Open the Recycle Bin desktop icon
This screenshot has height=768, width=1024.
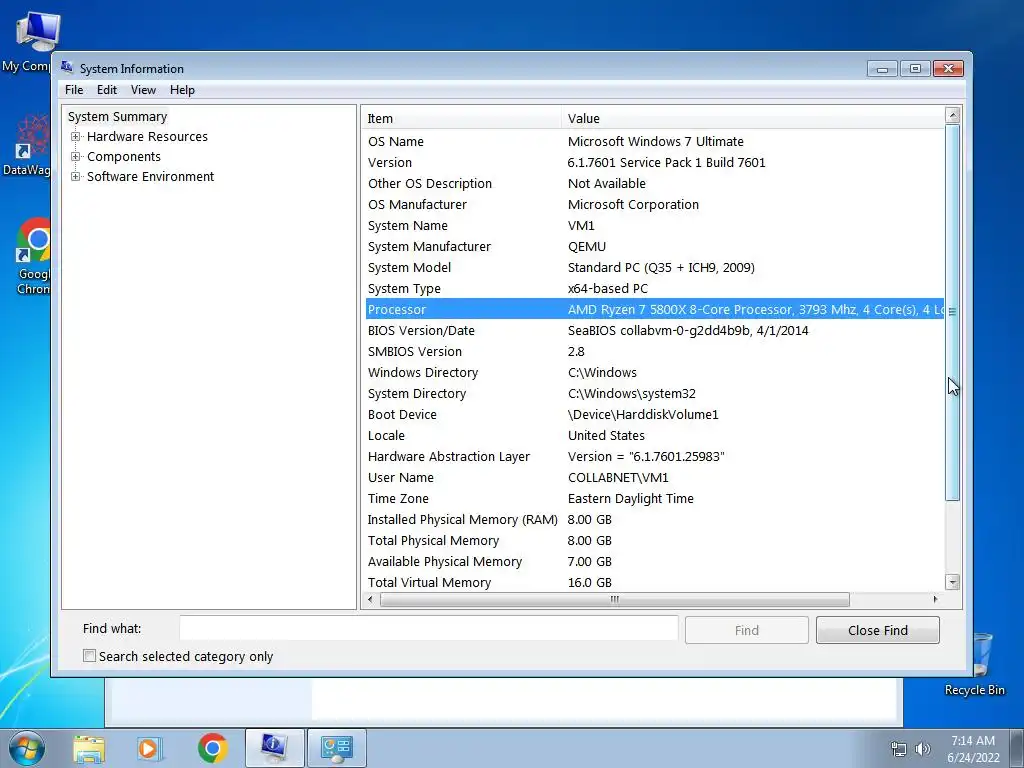974,665
